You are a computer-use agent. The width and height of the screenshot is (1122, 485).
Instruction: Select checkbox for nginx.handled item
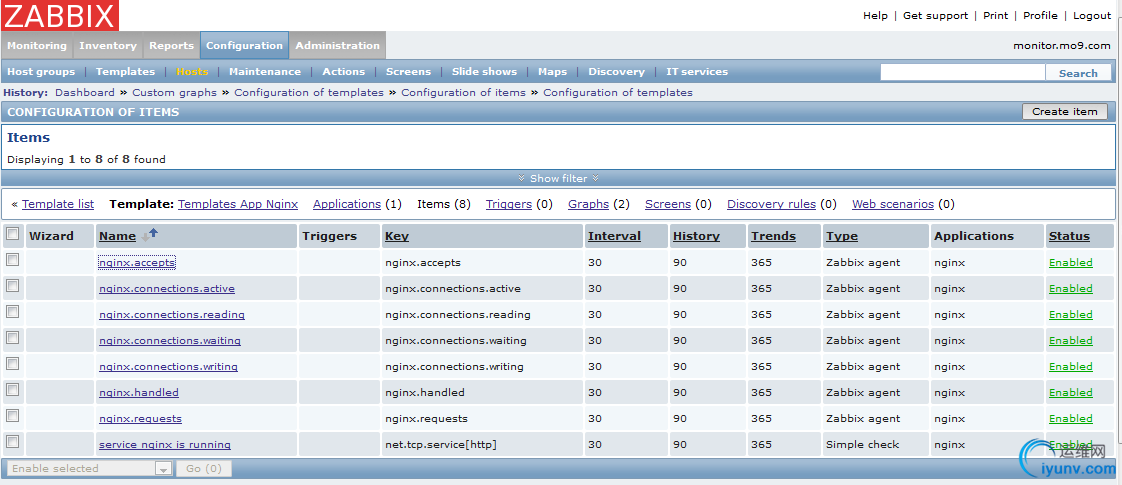tap(13, 390)
